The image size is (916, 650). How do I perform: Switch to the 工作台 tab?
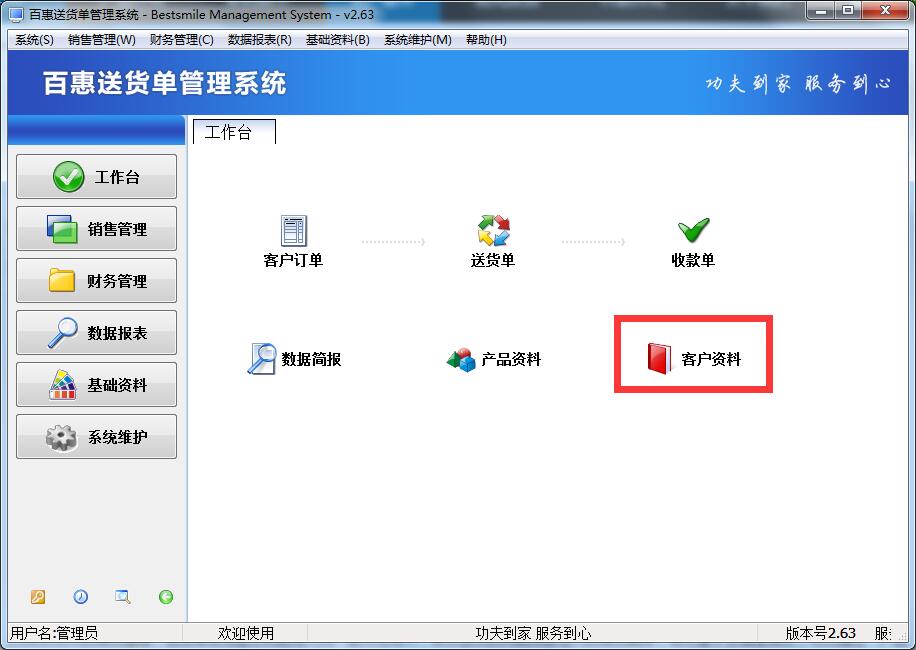click(x=234, y=132)
